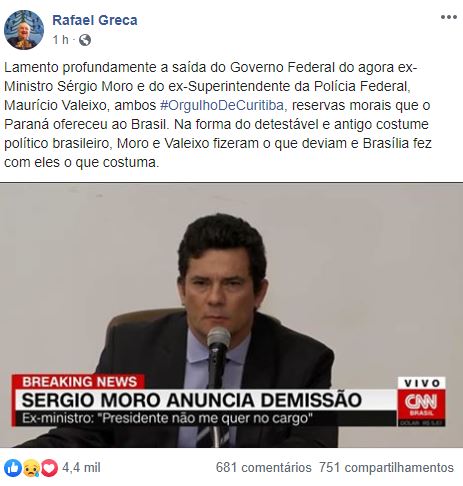
Task: Click the CNN Brasil logo in the image
Action: 421,404
